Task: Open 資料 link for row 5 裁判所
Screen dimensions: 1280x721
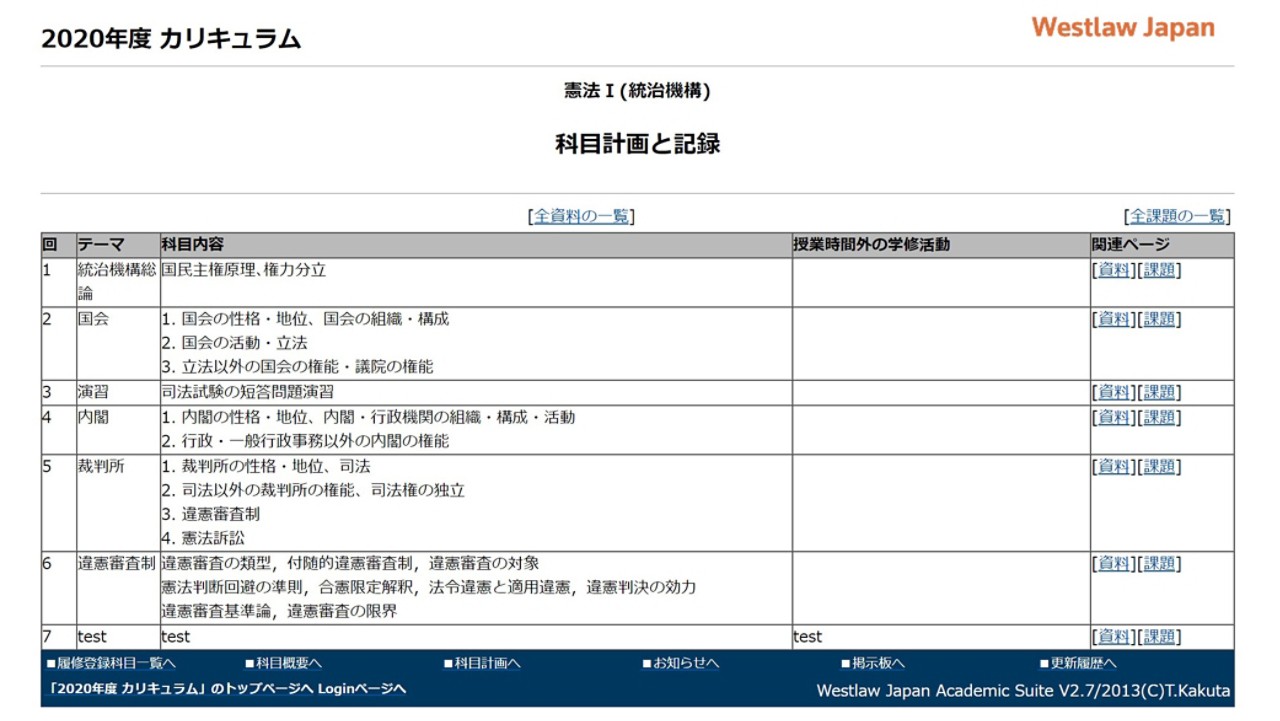Action: [x=1113, y=464]
